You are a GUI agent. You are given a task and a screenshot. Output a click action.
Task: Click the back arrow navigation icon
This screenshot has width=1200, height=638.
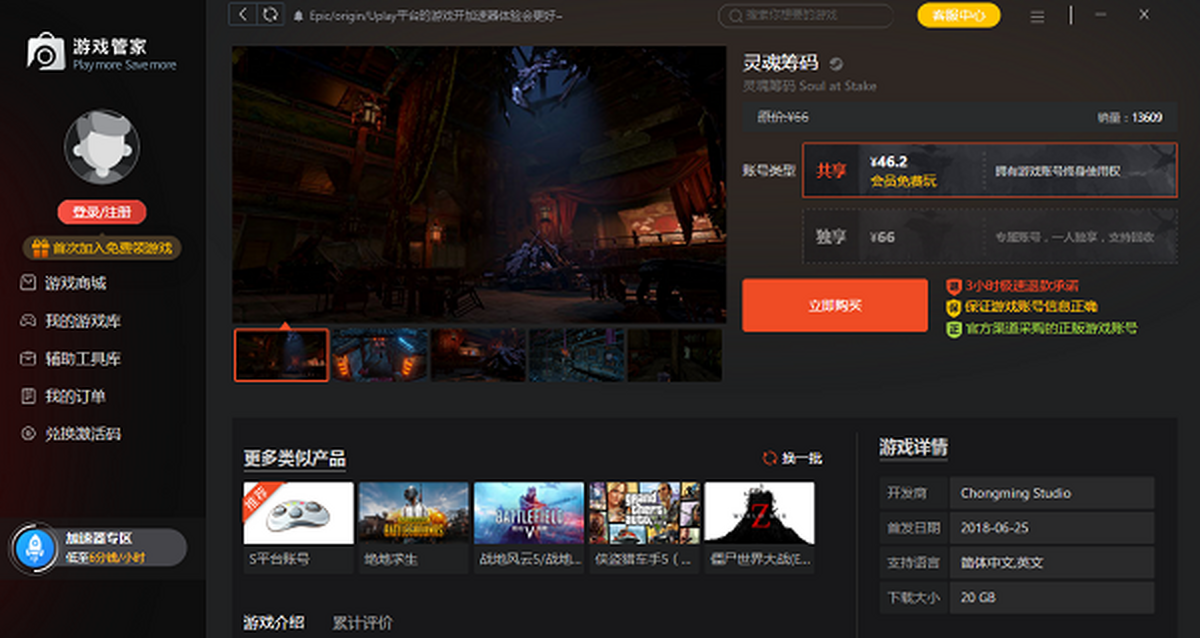click(242, 14)
